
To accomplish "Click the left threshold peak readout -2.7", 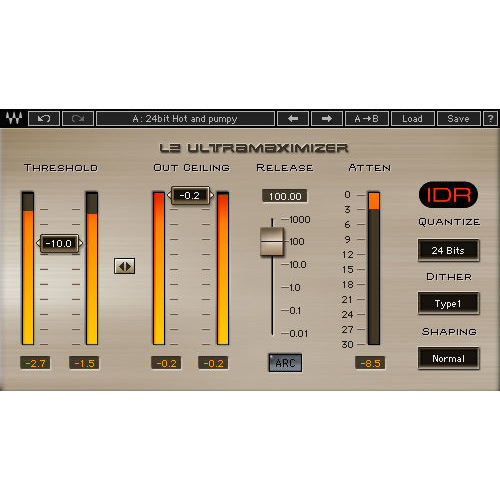I will pos(35,363).
